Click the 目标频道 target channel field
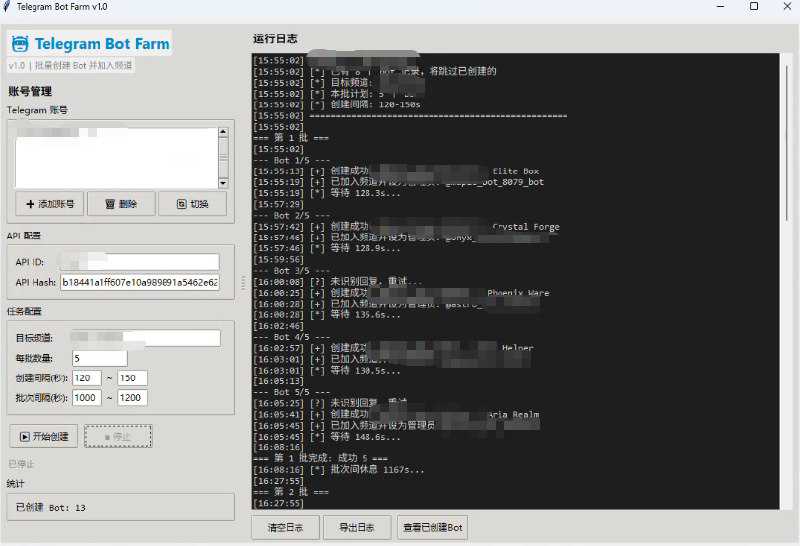The height and width of the screenshot is (546, 800). 146,338
